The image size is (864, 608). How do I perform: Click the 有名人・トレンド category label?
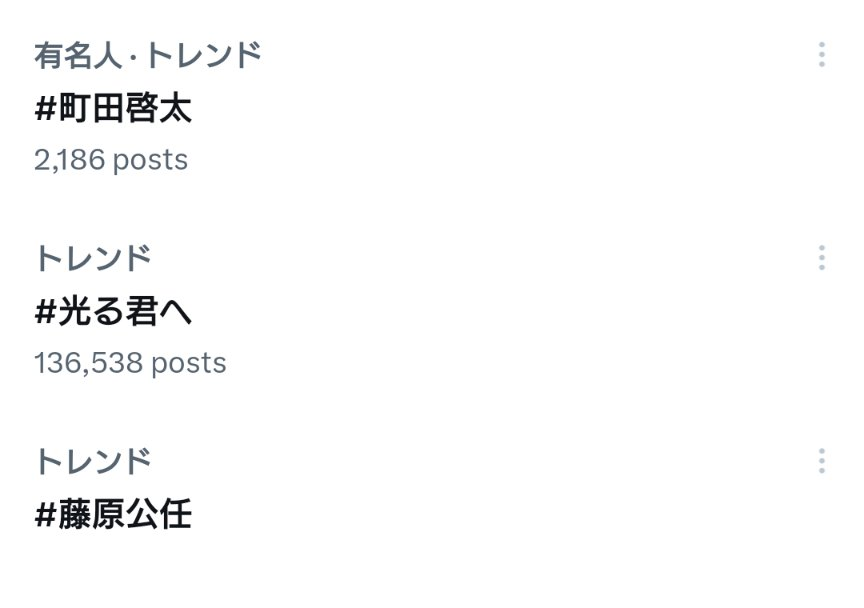pyautogui.click(x=148, y=55)
